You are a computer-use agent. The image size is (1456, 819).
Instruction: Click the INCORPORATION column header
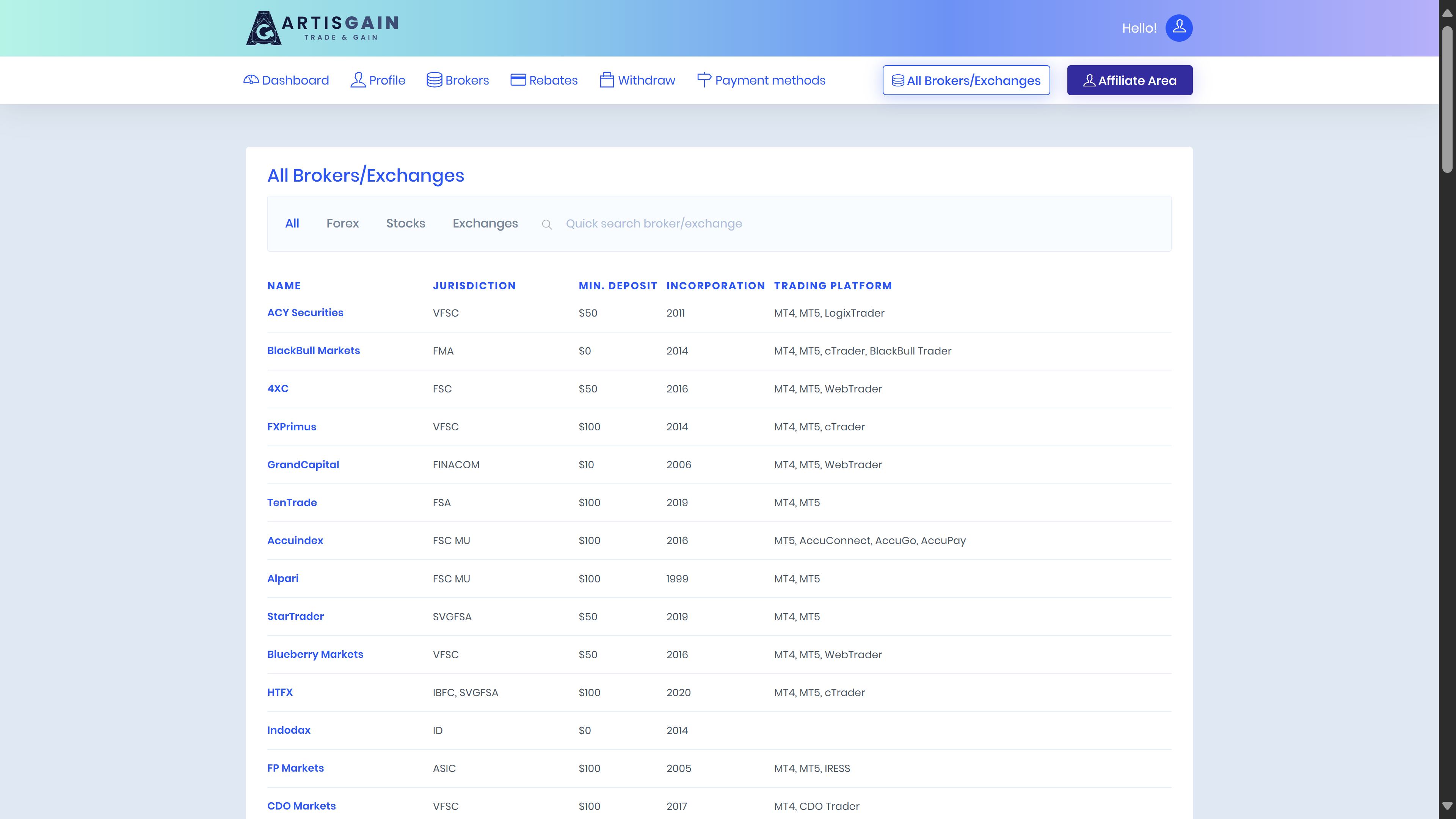(715, 286)
